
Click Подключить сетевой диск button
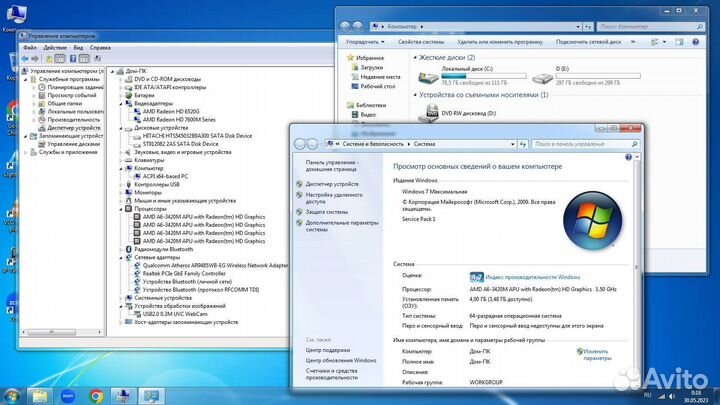588,42
